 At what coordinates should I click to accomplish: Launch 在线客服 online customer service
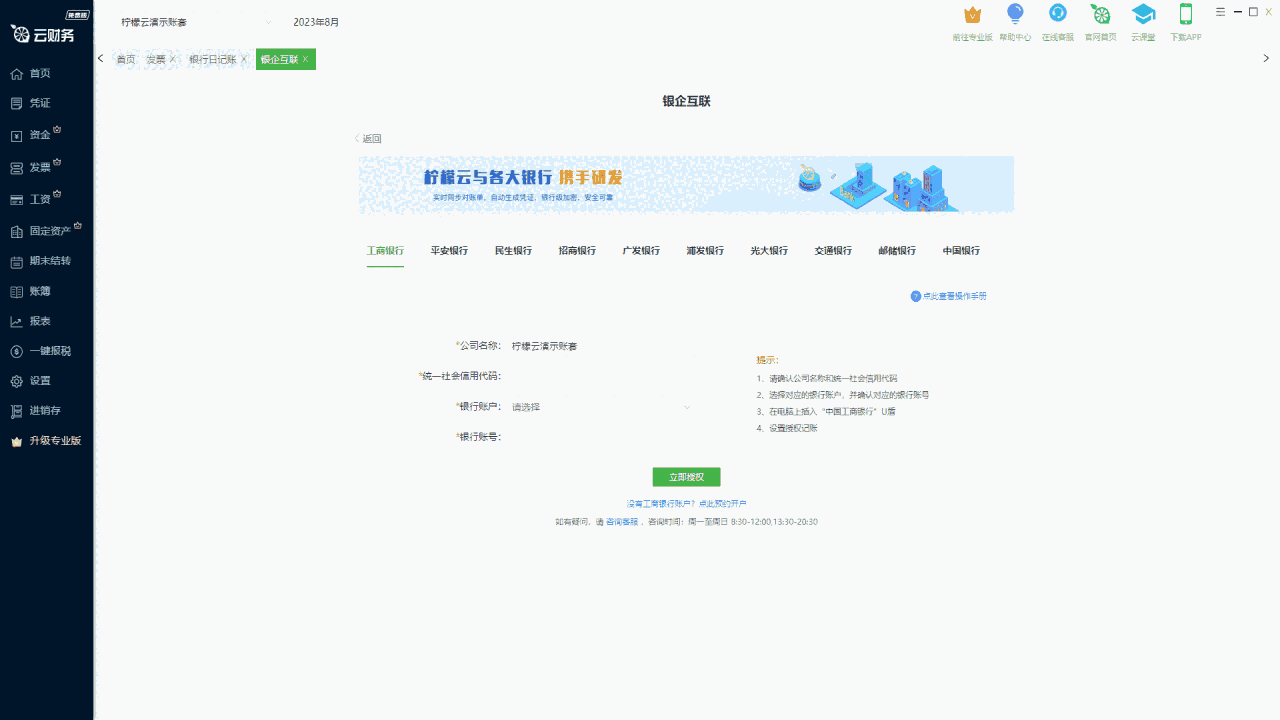pos(1057,22)
